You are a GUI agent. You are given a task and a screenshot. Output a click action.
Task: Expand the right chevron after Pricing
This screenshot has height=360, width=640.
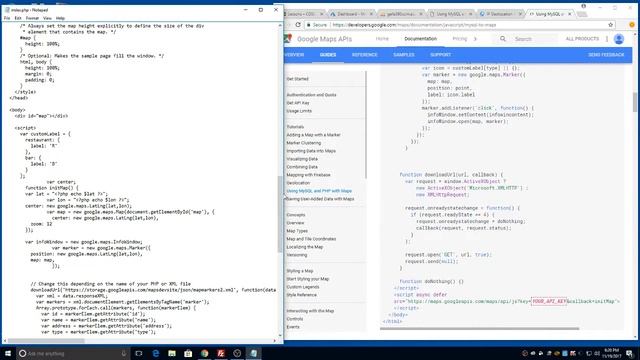pyautogui.click(x=475, y=39)
